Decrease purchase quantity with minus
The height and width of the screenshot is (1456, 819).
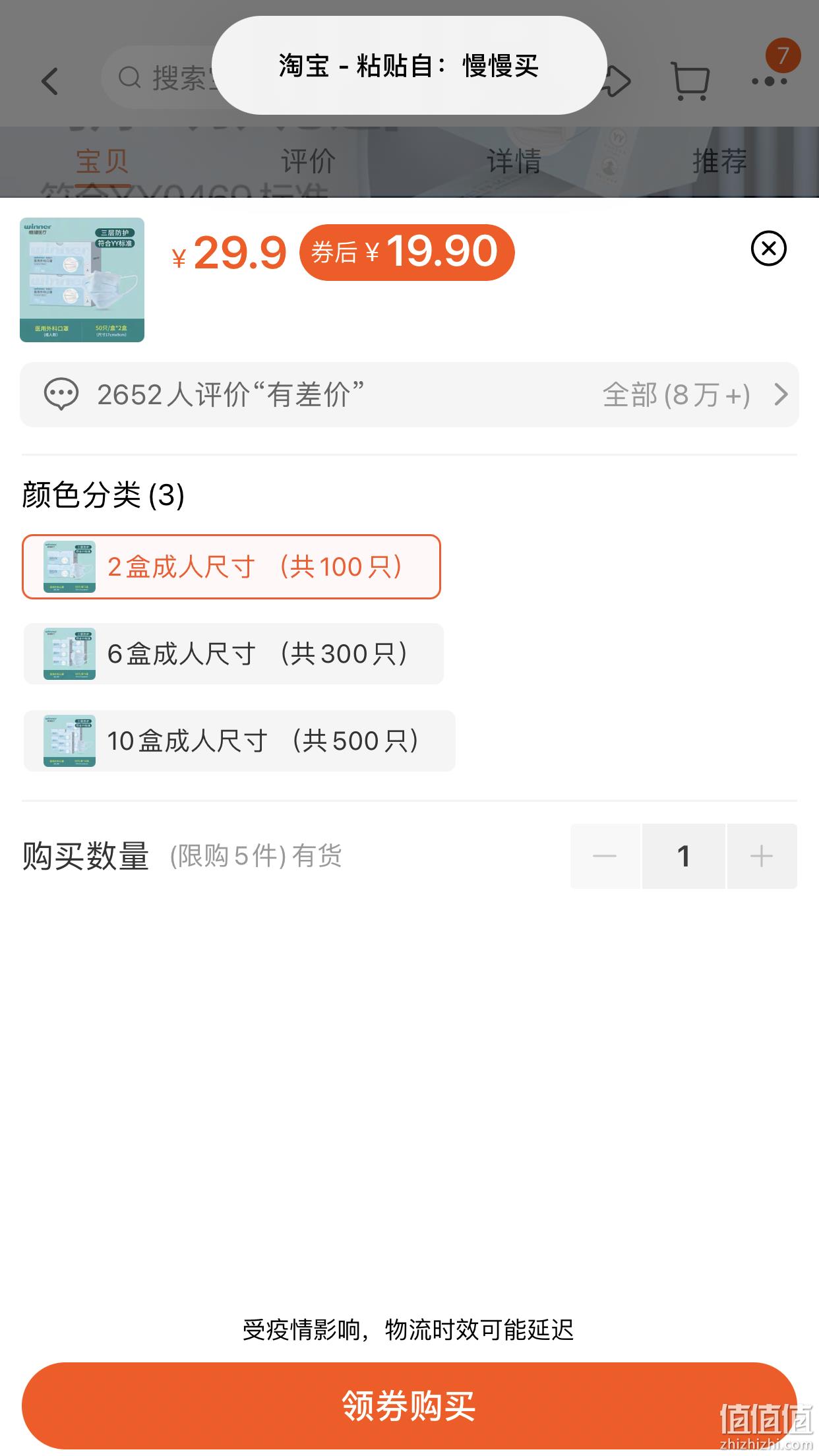605,856
